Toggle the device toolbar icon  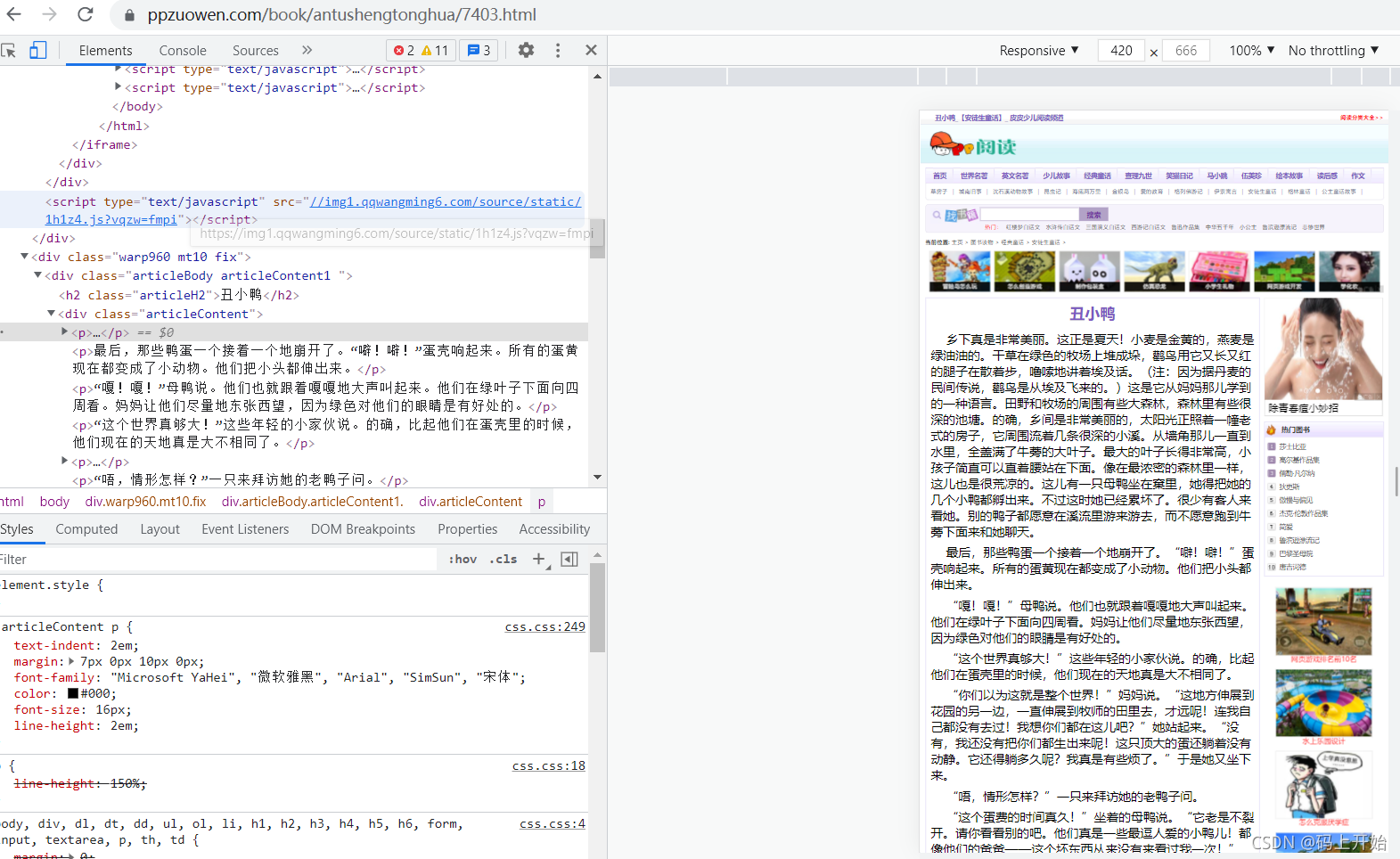pyautogui.click(x=37, y=50)
